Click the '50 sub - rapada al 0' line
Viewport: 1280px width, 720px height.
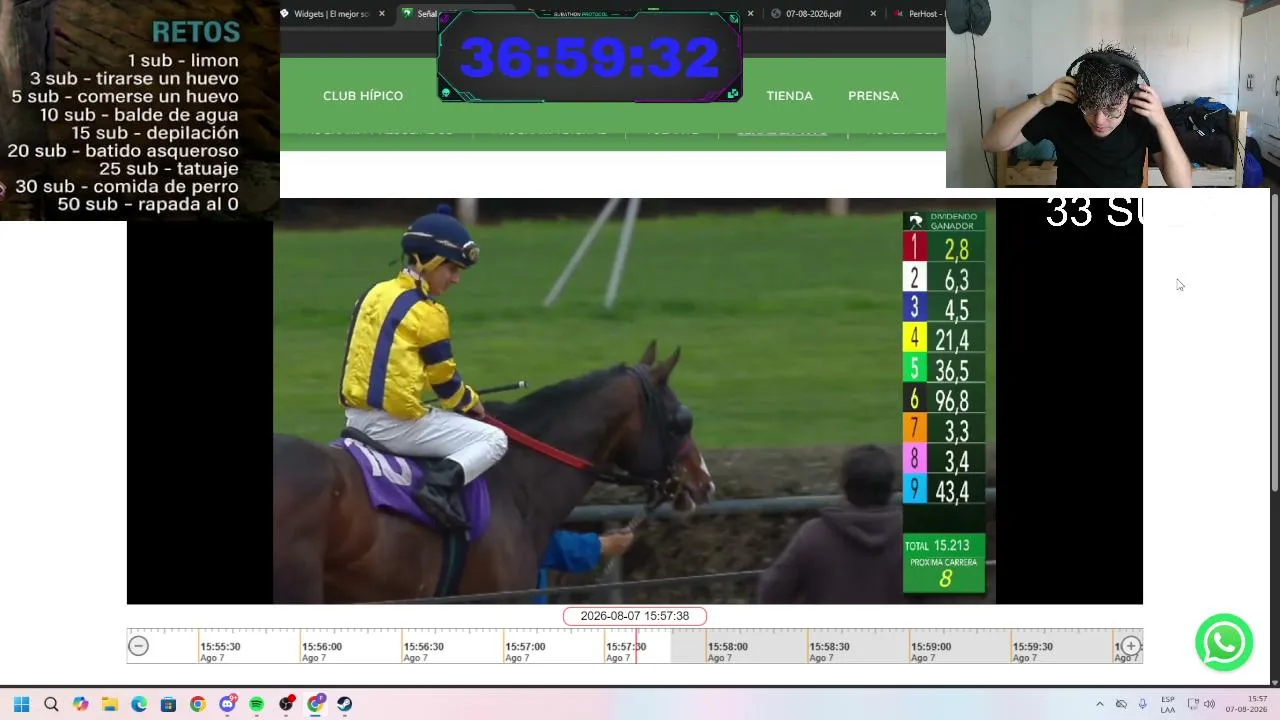[x=148, y=205]
